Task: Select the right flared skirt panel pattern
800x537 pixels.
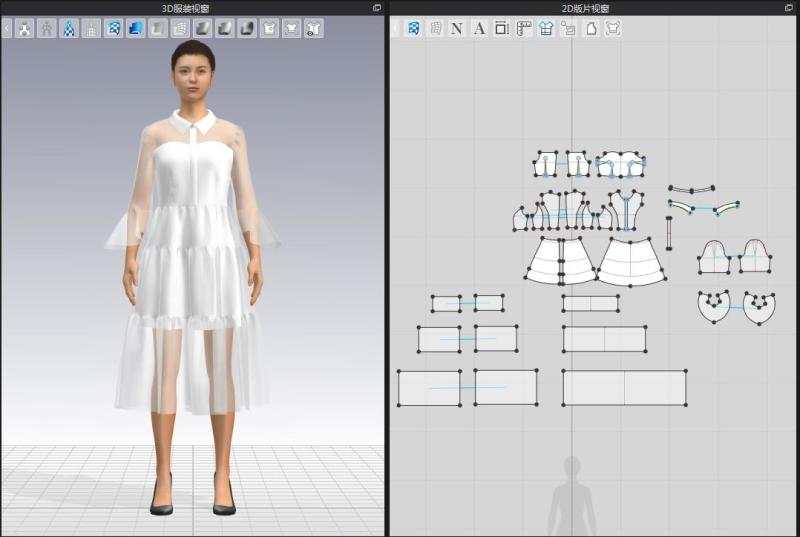Action: [632, 261]
